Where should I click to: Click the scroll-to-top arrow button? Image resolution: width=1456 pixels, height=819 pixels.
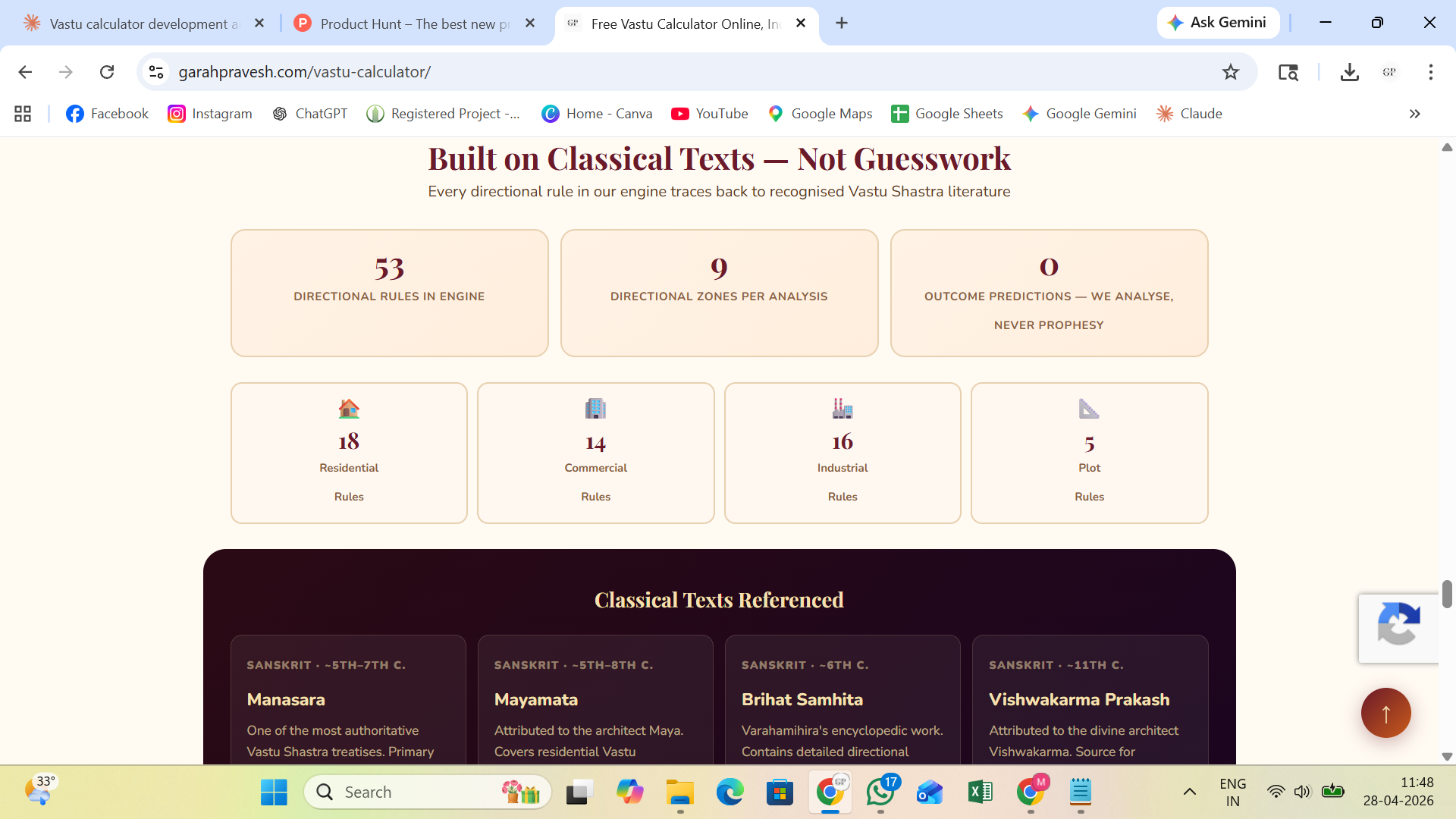(x=1385, y=713)
